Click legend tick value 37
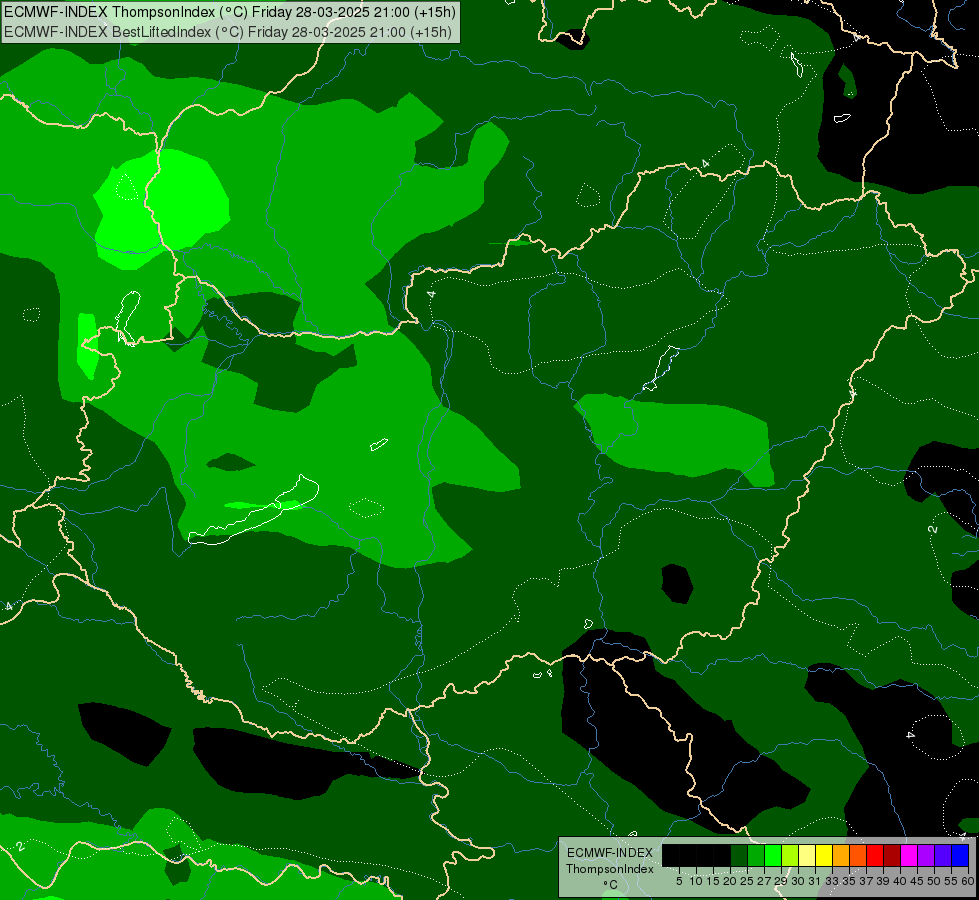Screen dimensions: 979x900 866,881
